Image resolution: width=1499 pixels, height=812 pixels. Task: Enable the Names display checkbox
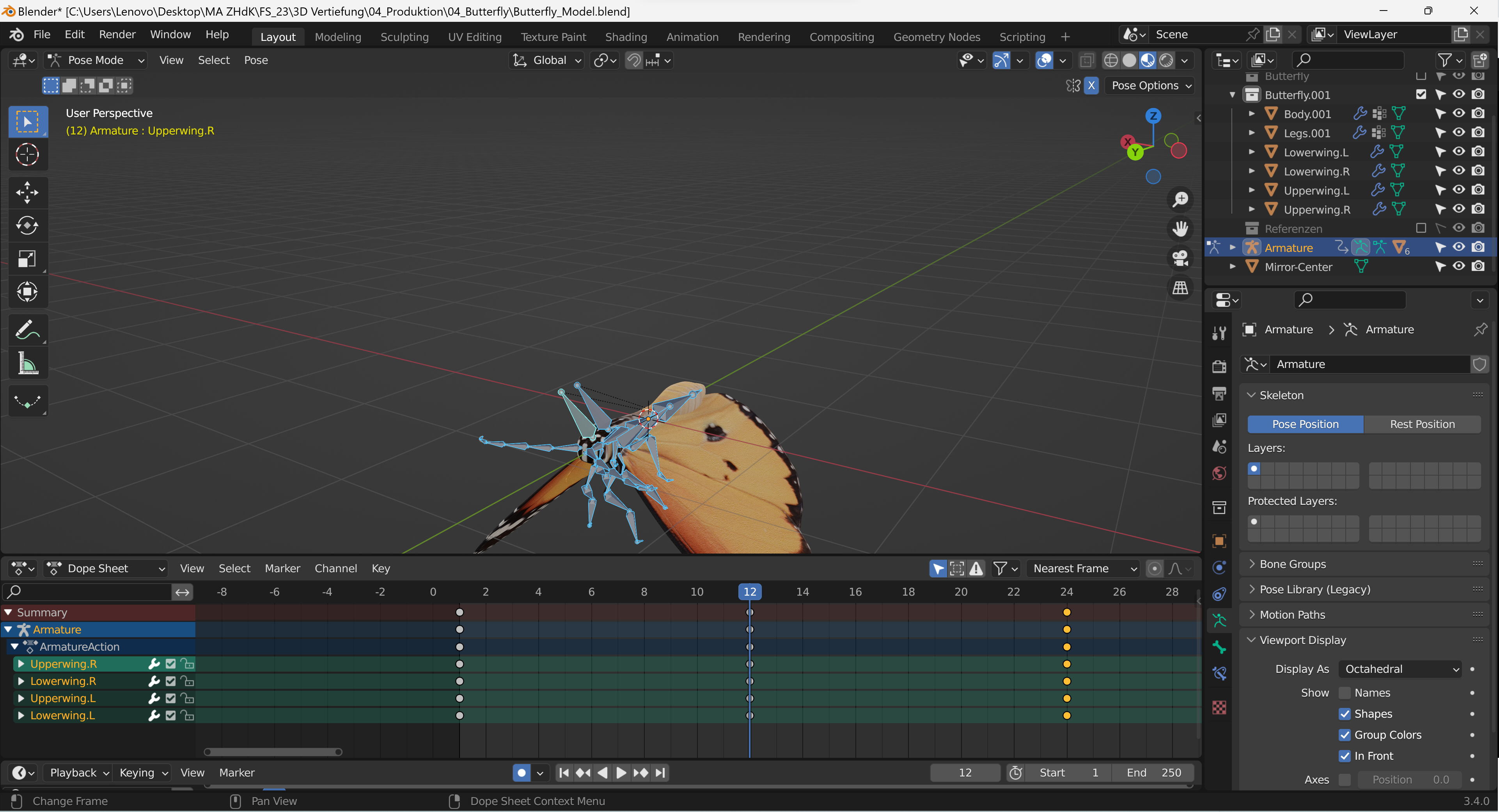tap(1345, 693)
